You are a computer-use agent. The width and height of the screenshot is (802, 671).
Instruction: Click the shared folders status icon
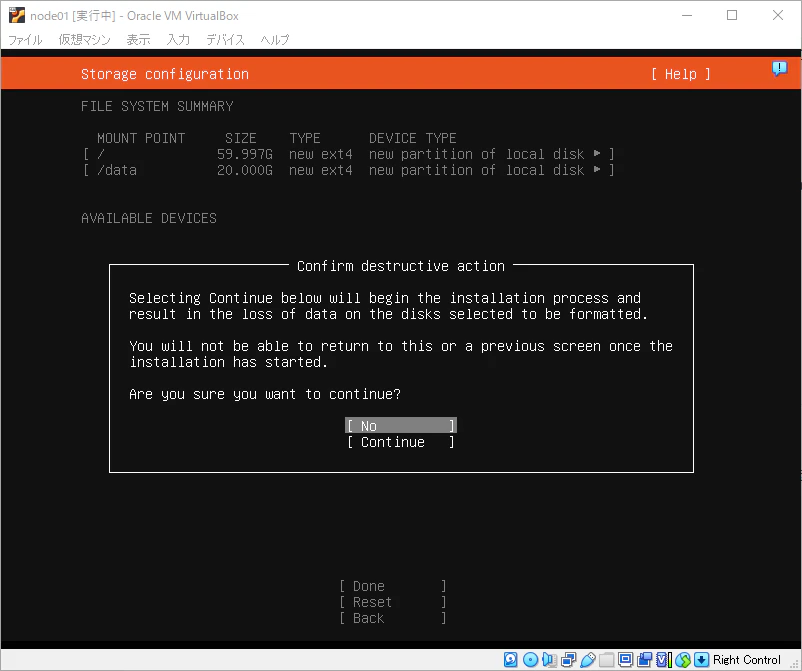tap(607, 659)
